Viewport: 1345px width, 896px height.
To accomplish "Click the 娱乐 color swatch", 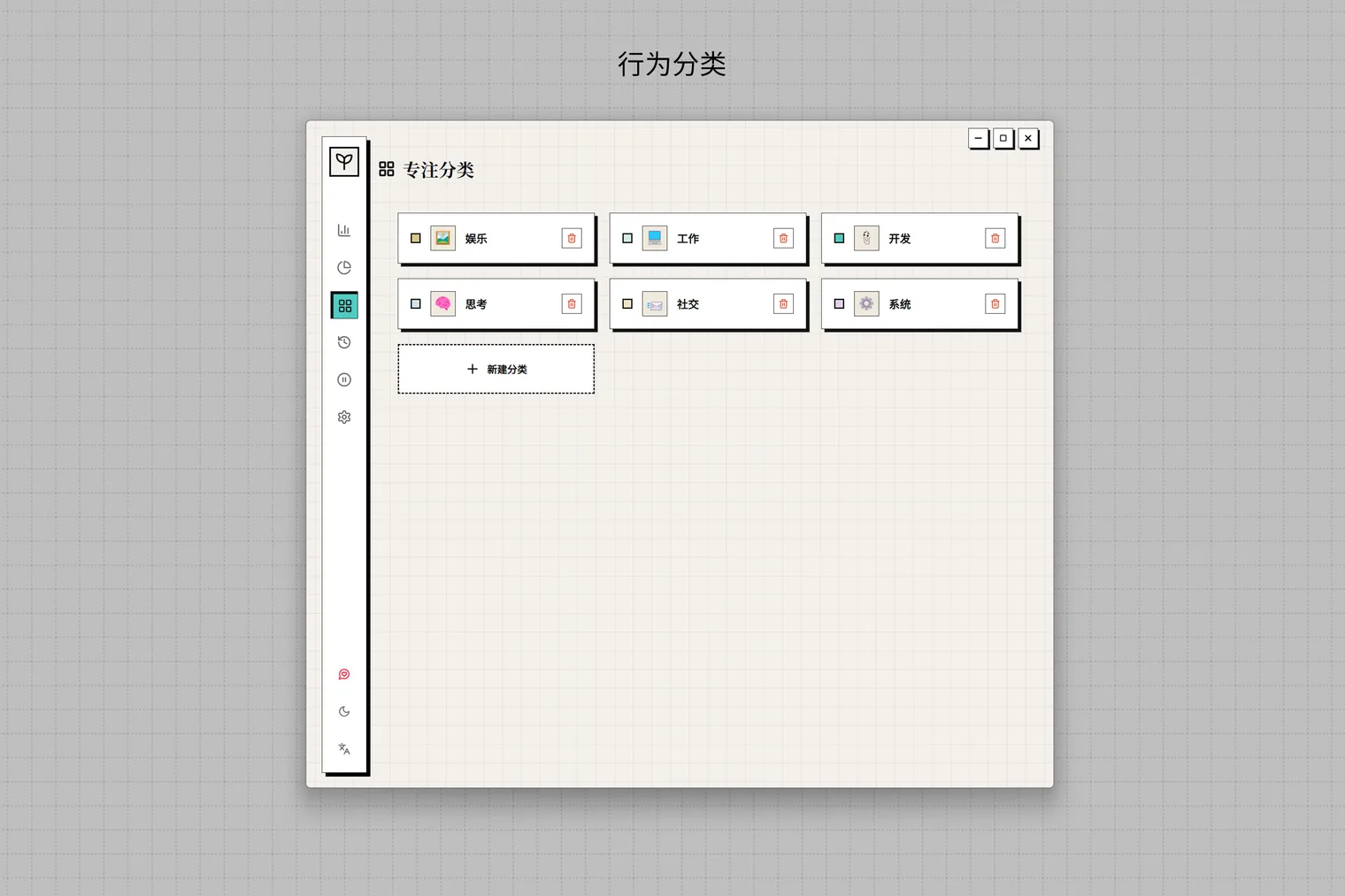I will (416, 238).
